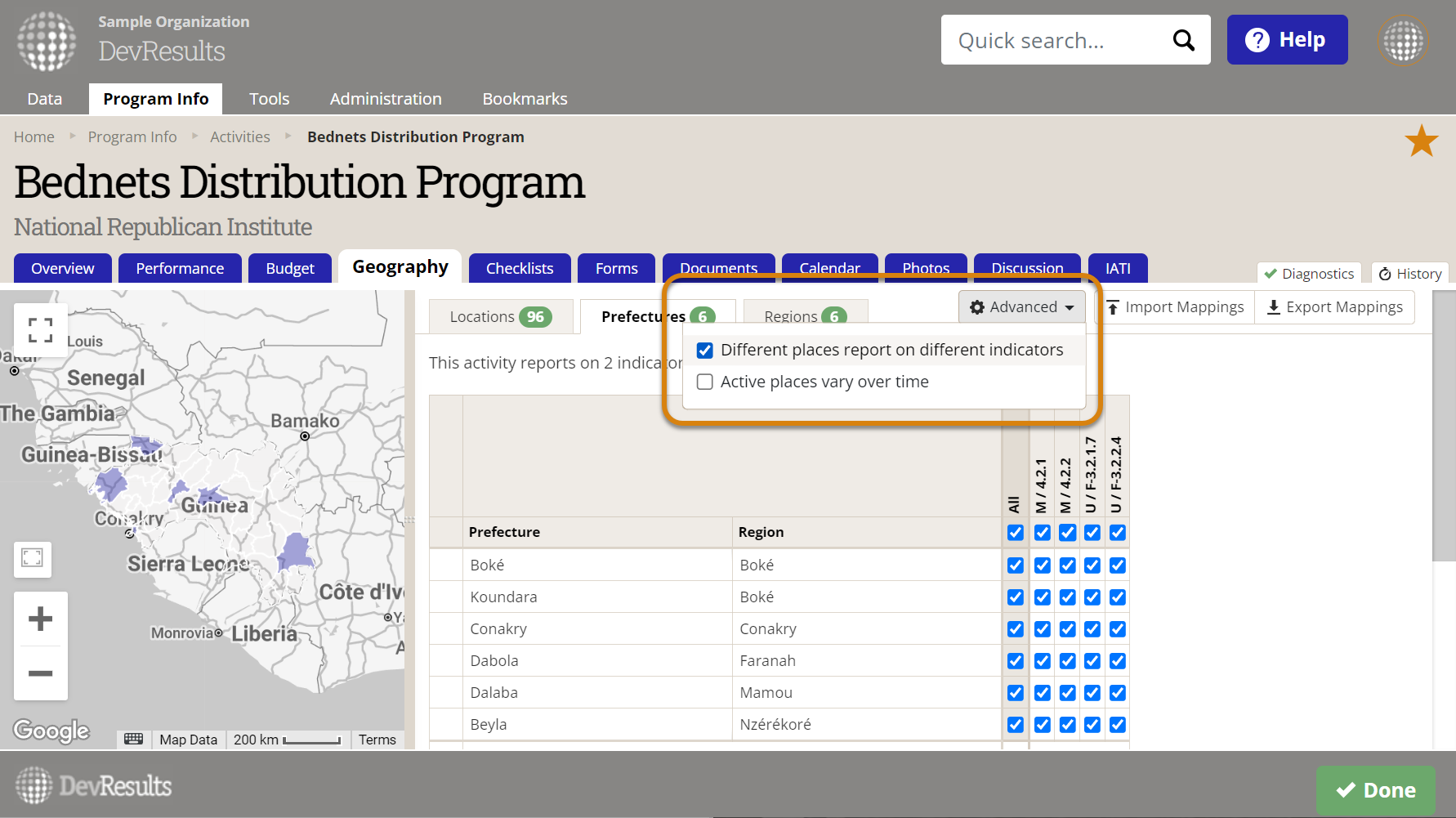Toggle the U / F-3.2.2.4 header checkbox
1456x818 pixels.
coord(1118,533)
